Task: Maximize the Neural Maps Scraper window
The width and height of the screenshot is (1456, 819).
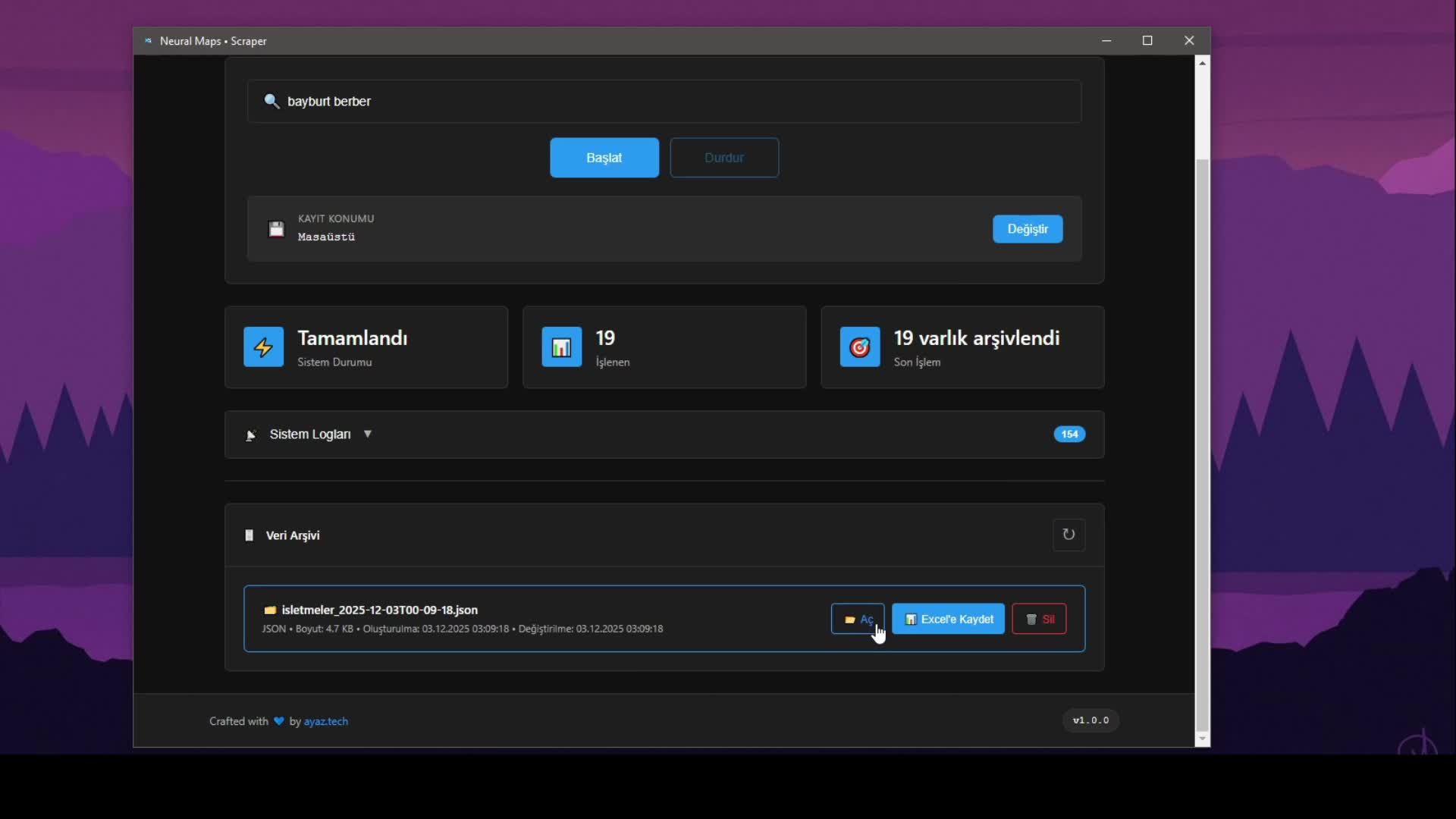Action: click(1147, 41)
